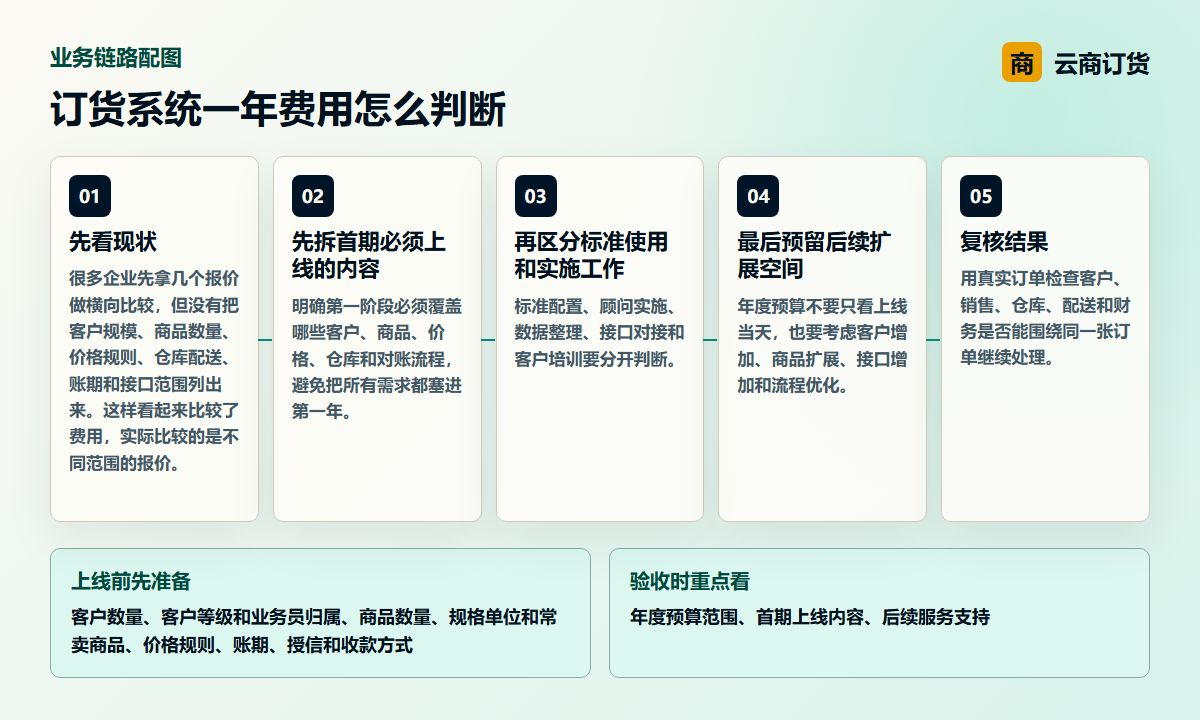Click paragraph starting 标准配置、顾问实施
The width and height of the screenshot is (1200, 720).
600,332
